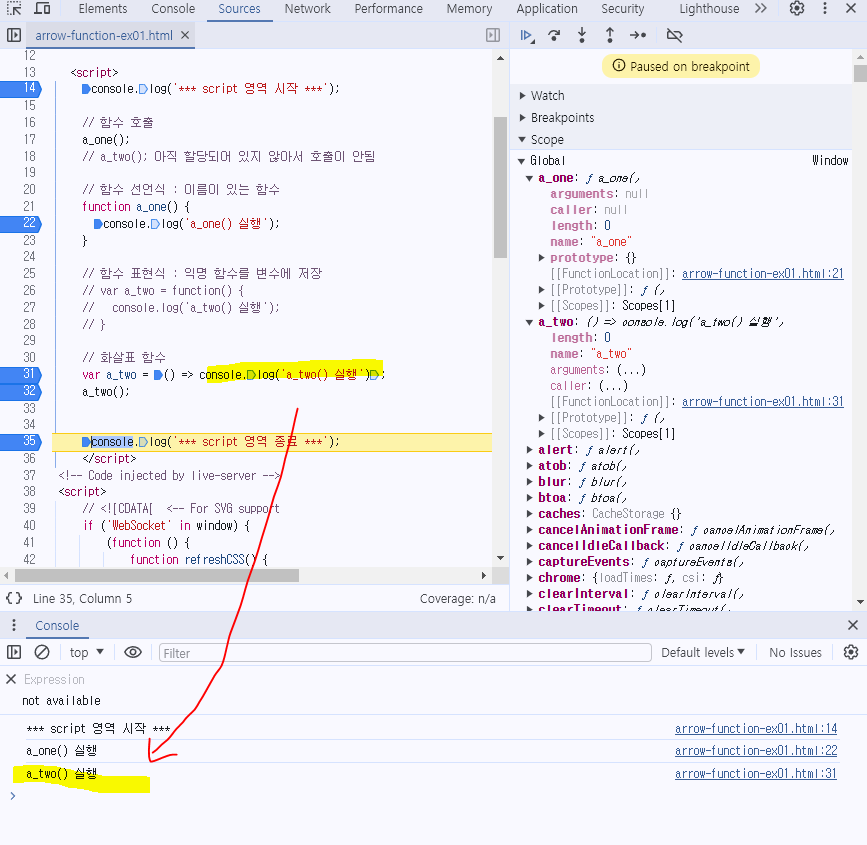Switch to the Lighthouse tab
The width and height of the screenshot is (867, 845).
[x=709, y=9]
